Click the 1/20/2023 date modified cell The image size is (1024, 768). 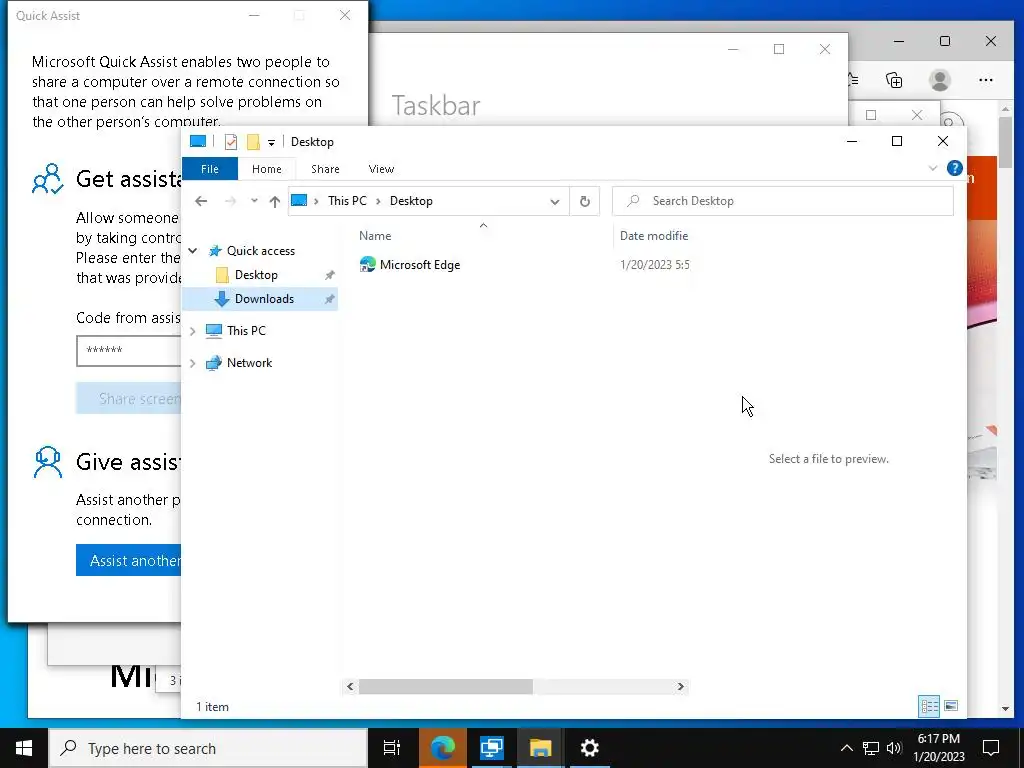pos(654,264)
